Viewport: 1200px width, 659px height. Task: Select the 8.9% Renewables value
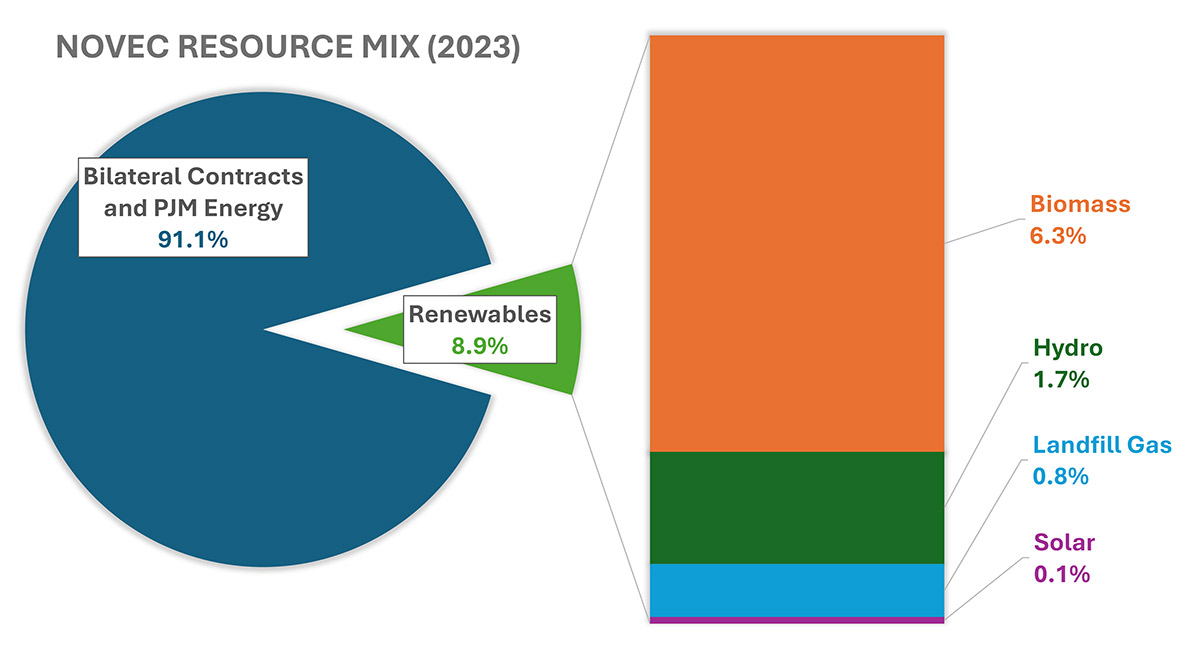pyautogui.click(x=479, y=345)
